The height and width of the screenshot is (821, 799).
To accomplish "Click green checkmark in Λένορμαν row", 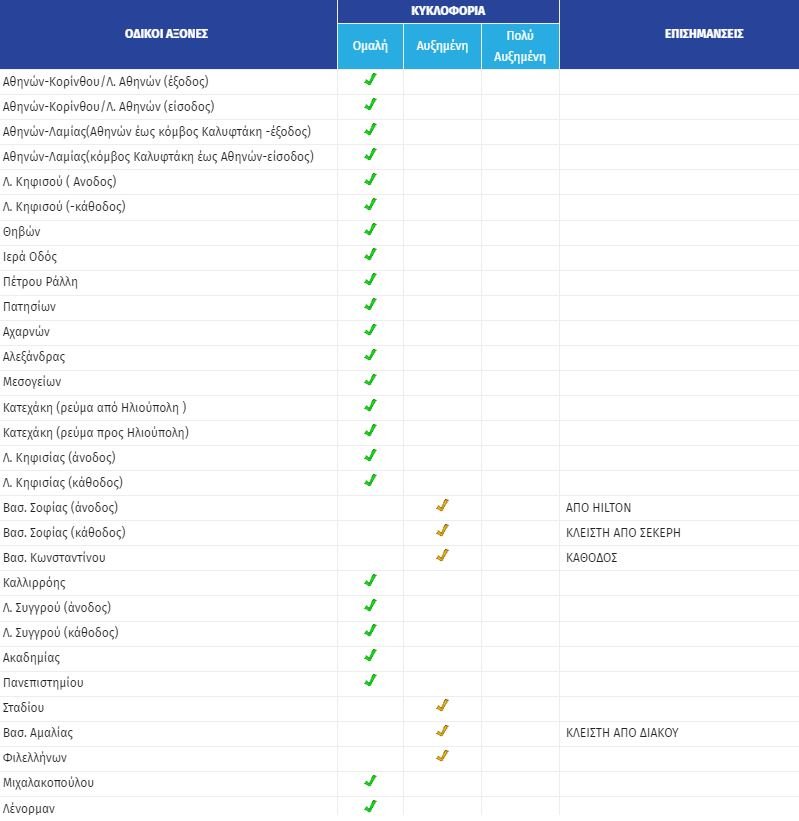I will [x=370, y=806].
